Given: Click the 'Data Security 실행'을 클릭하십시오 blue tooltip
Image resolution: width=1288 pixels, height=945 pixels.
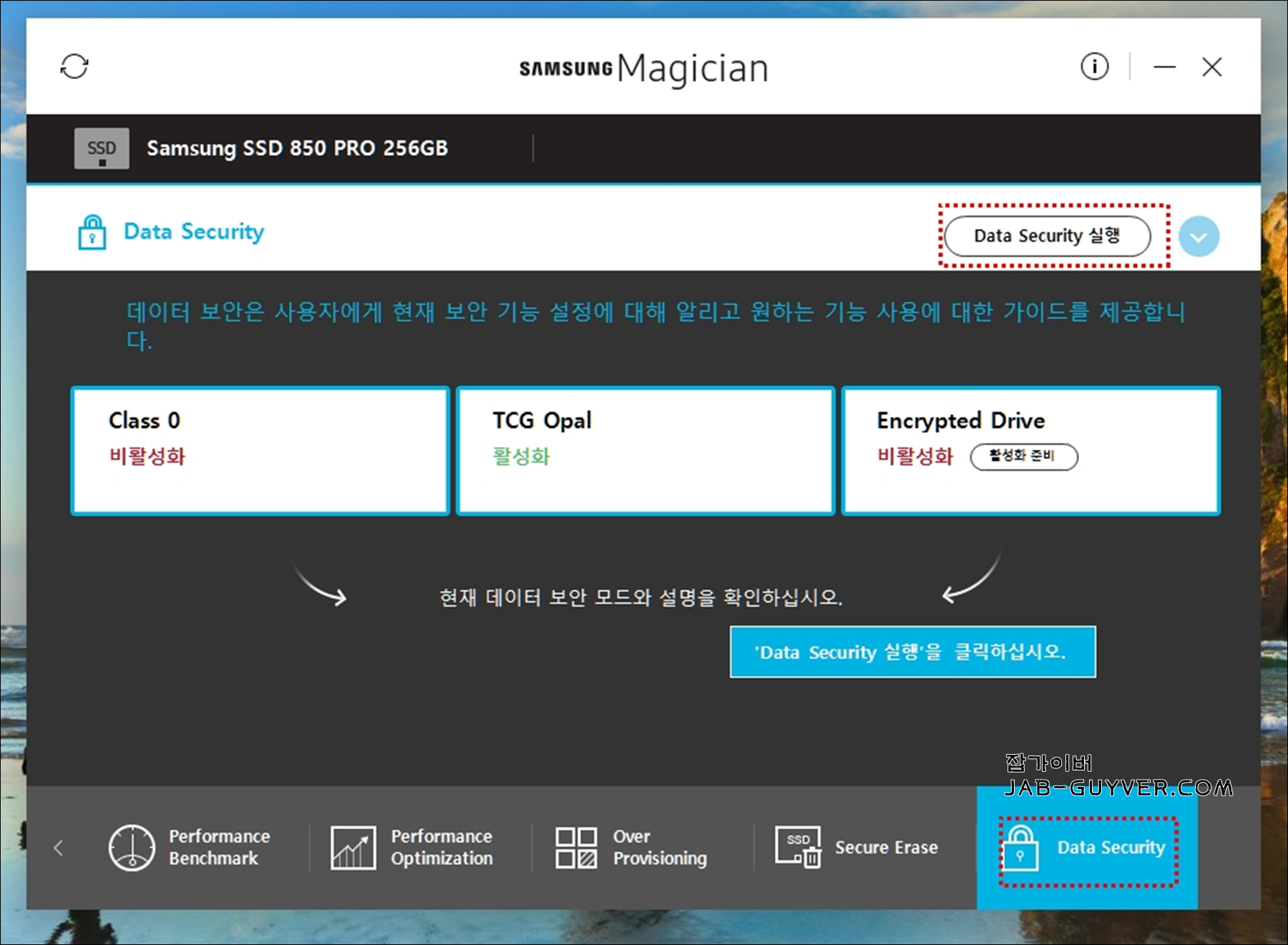Looking at the screenshot, I should (x=912, y=652).
